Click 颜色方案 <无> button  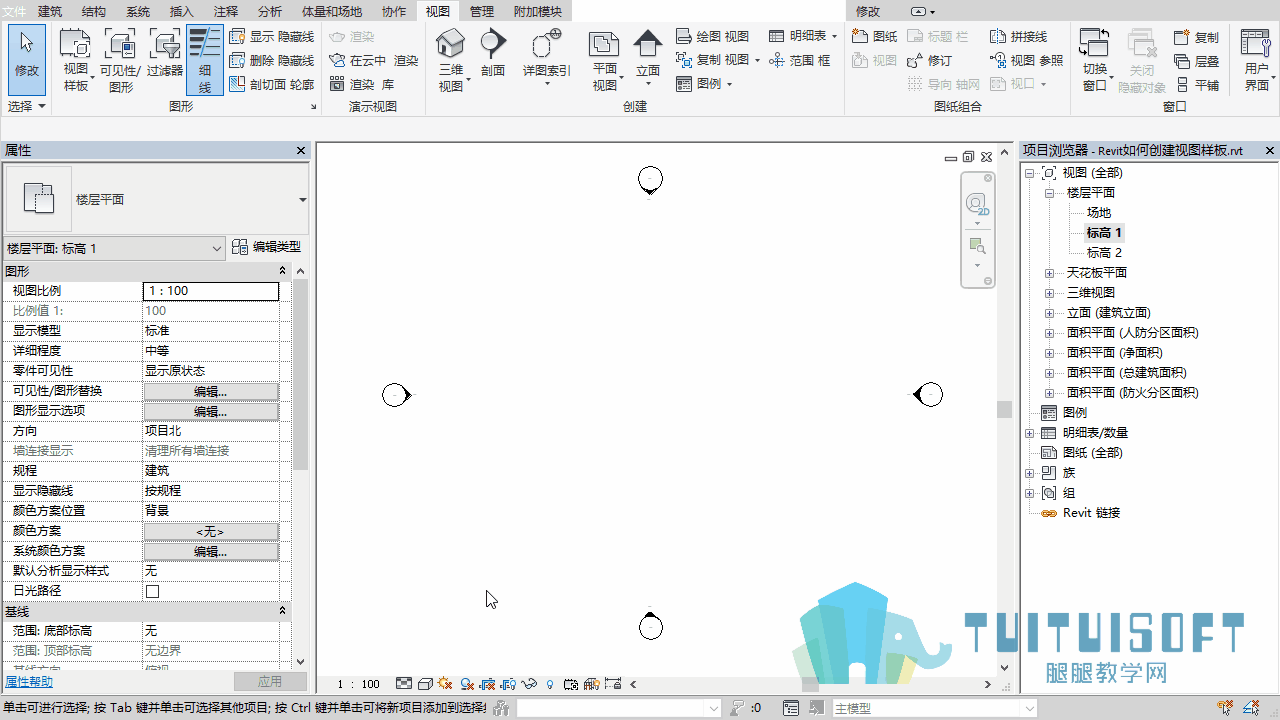pyautogui.click(x=211, y=531)
